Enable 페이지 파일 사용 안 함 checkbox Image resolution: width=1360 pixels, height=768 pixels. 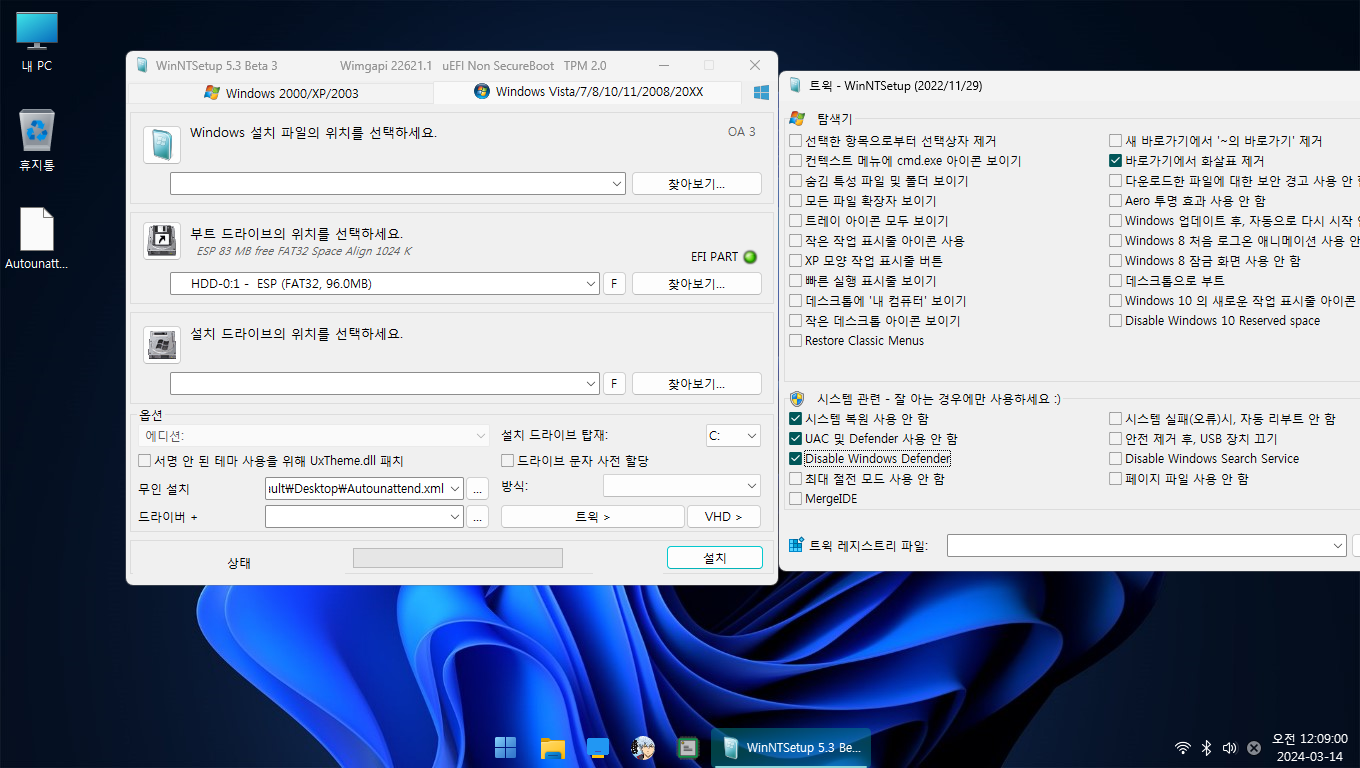pos(1116,479)
